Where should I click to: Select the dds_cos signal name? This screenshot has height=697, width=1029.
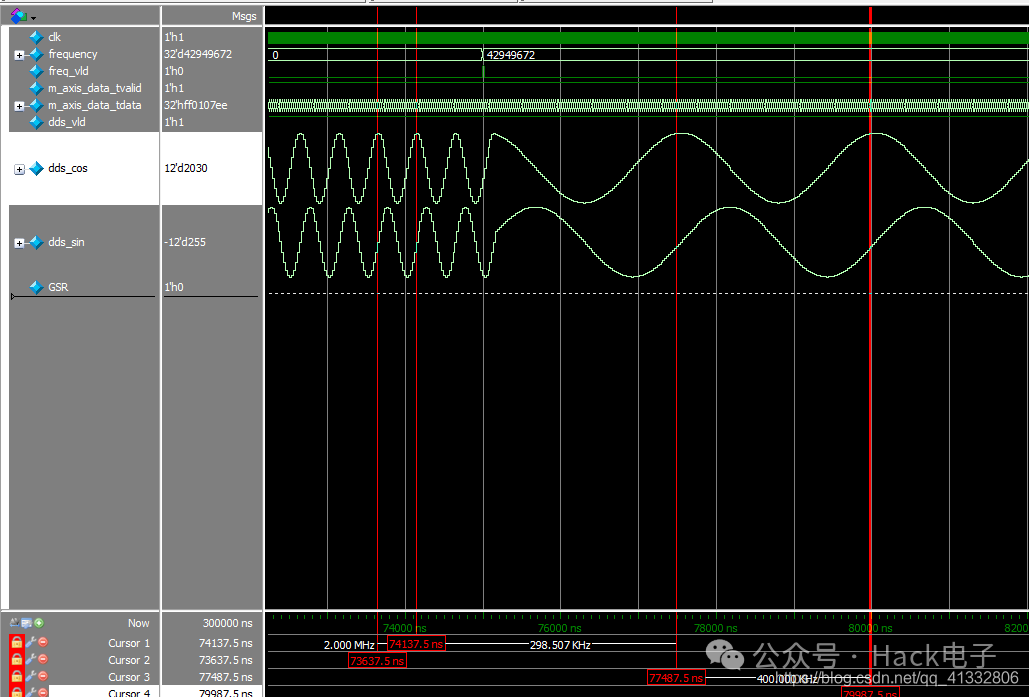(x=68, y=169)
